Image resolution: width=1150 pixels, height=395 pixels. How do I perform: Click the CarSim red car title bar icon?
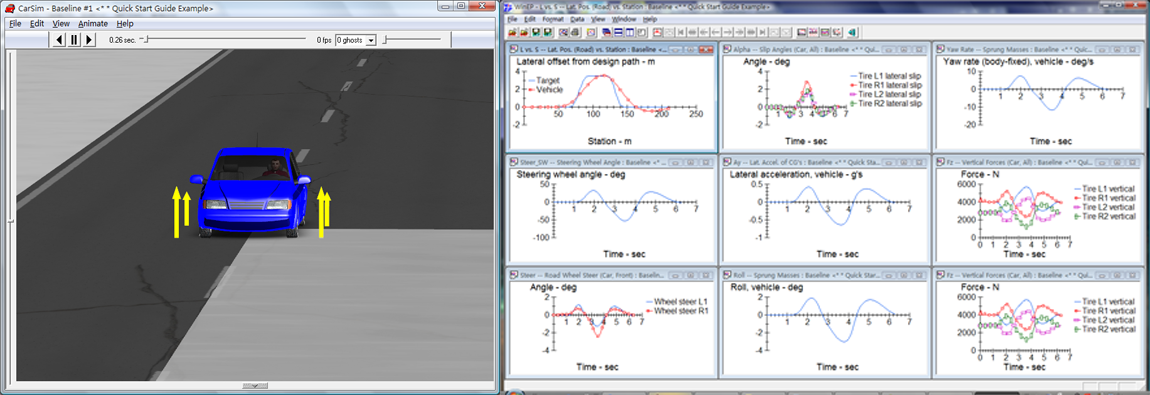pyautogui.click(x=10, y=9)
